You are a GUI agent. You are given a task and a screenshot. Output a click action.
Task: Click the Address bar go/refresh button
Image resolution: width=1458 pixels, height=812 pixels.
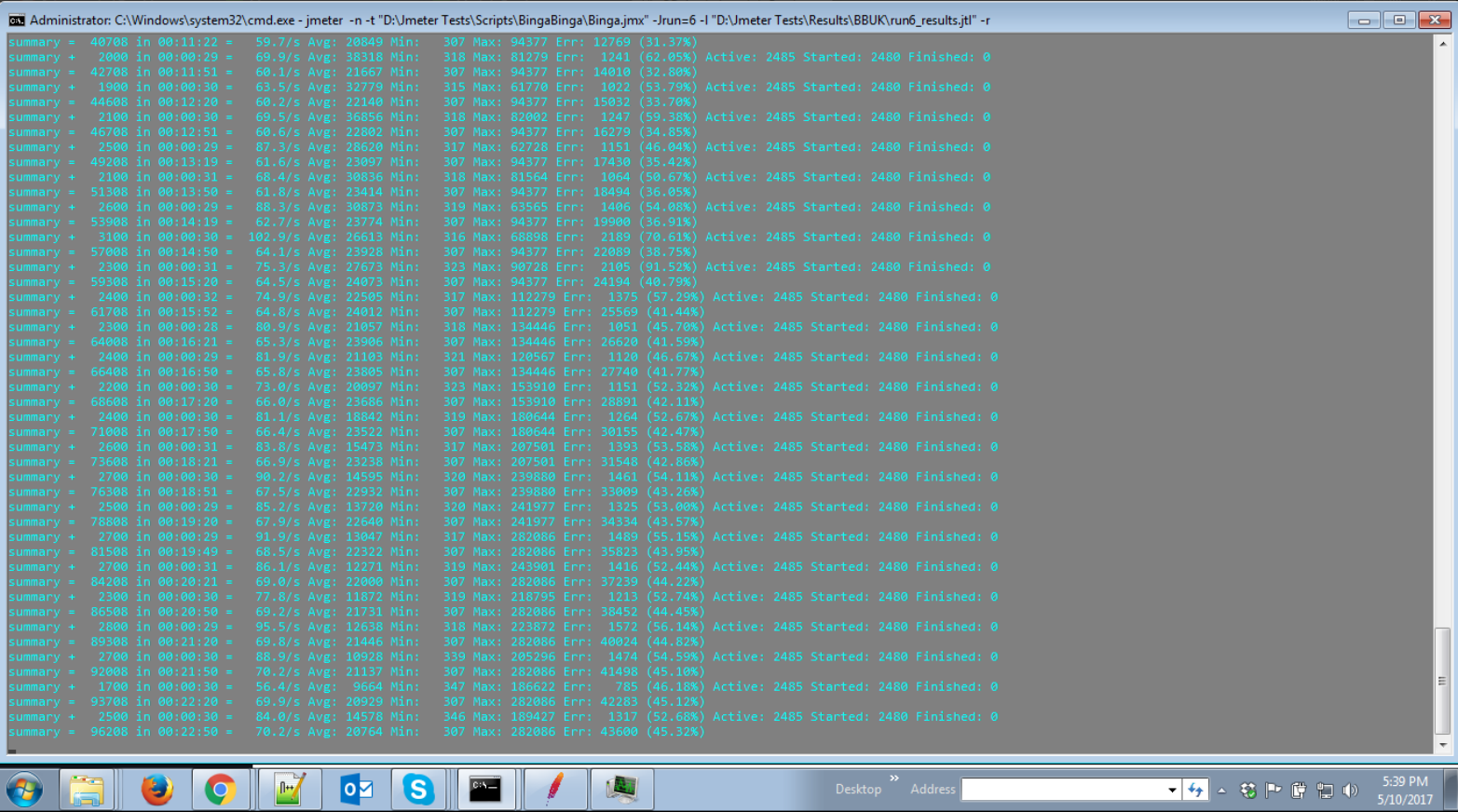pos(1195,790)
